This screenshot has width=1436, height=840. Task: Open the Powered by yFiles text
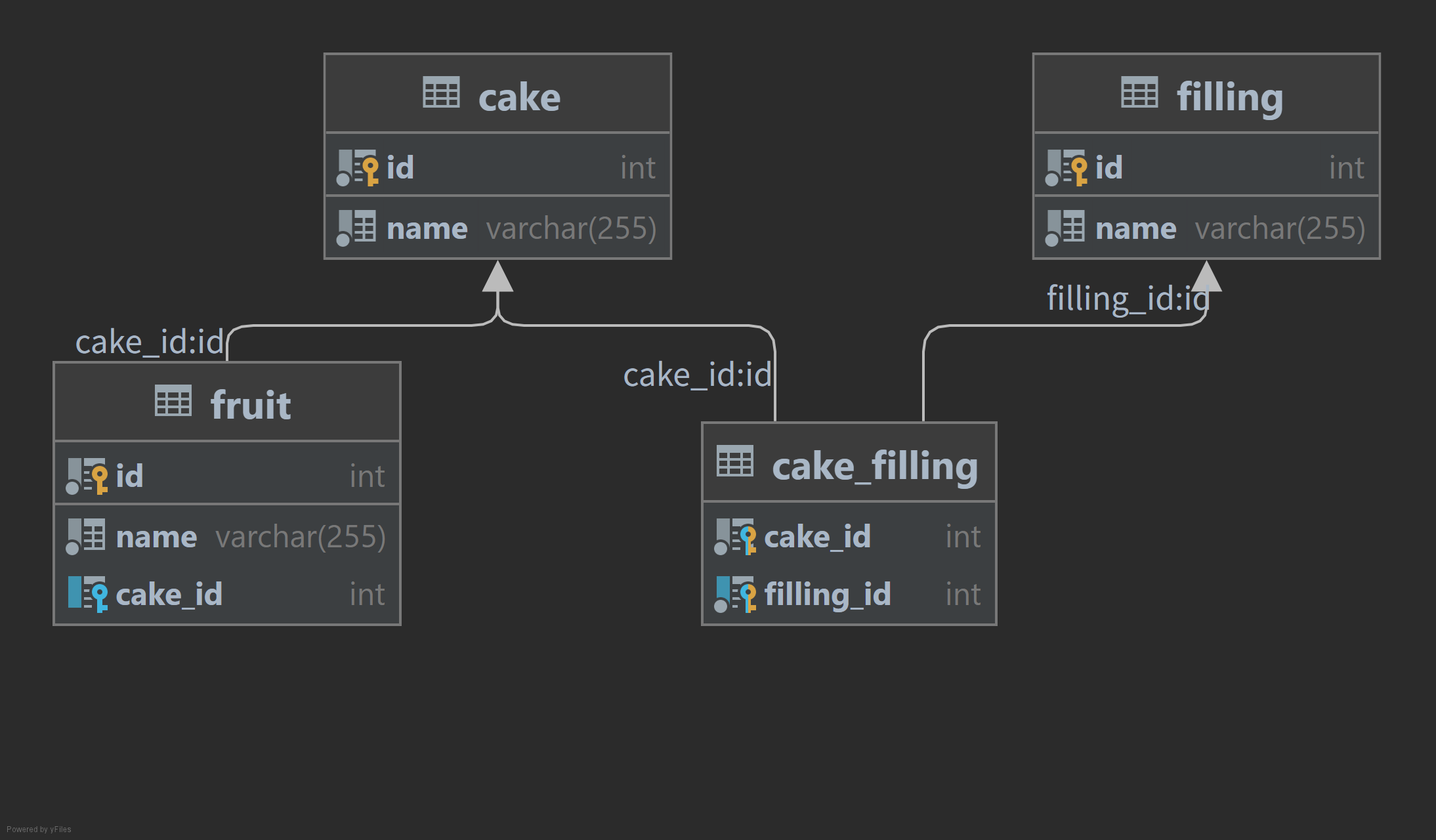(39, 829)
